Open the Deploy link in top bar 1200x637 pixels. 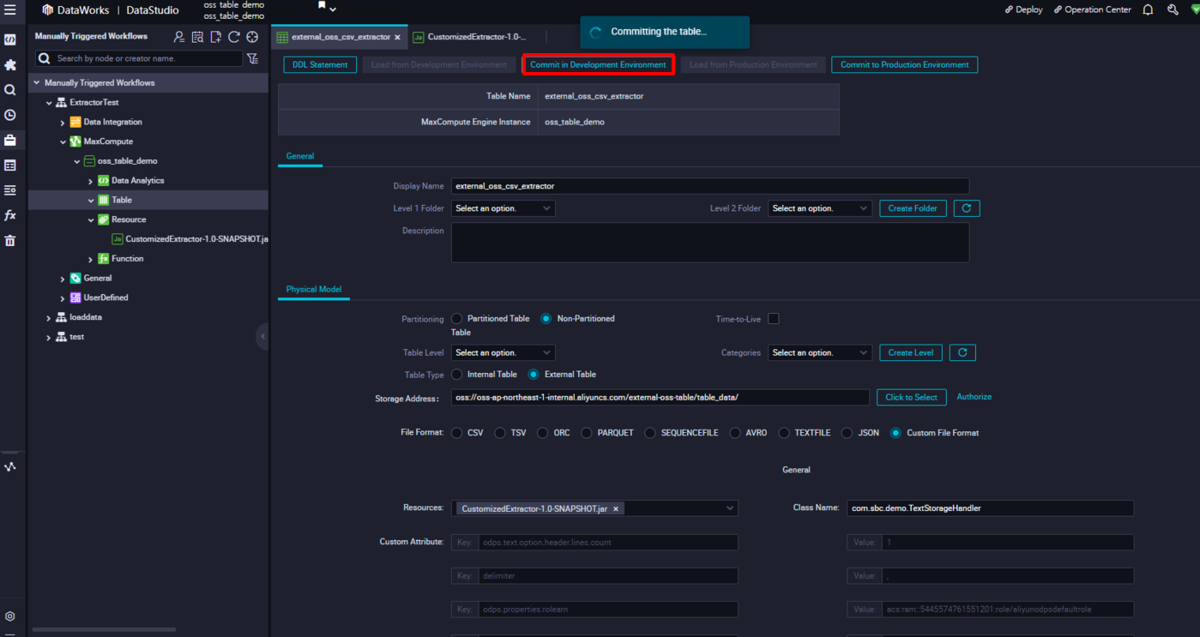tap(1023, 10)
